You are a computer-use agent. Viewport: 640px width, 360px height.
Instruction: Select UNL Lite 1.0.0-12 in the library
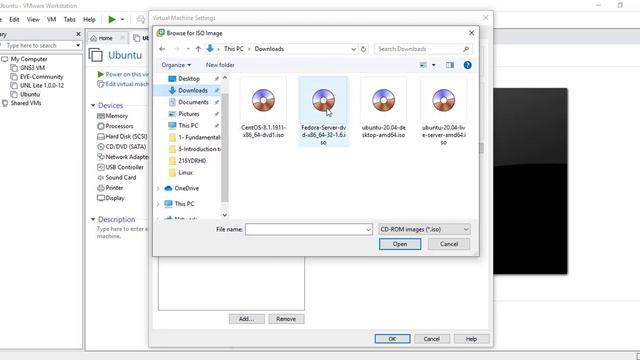(42, 85)
